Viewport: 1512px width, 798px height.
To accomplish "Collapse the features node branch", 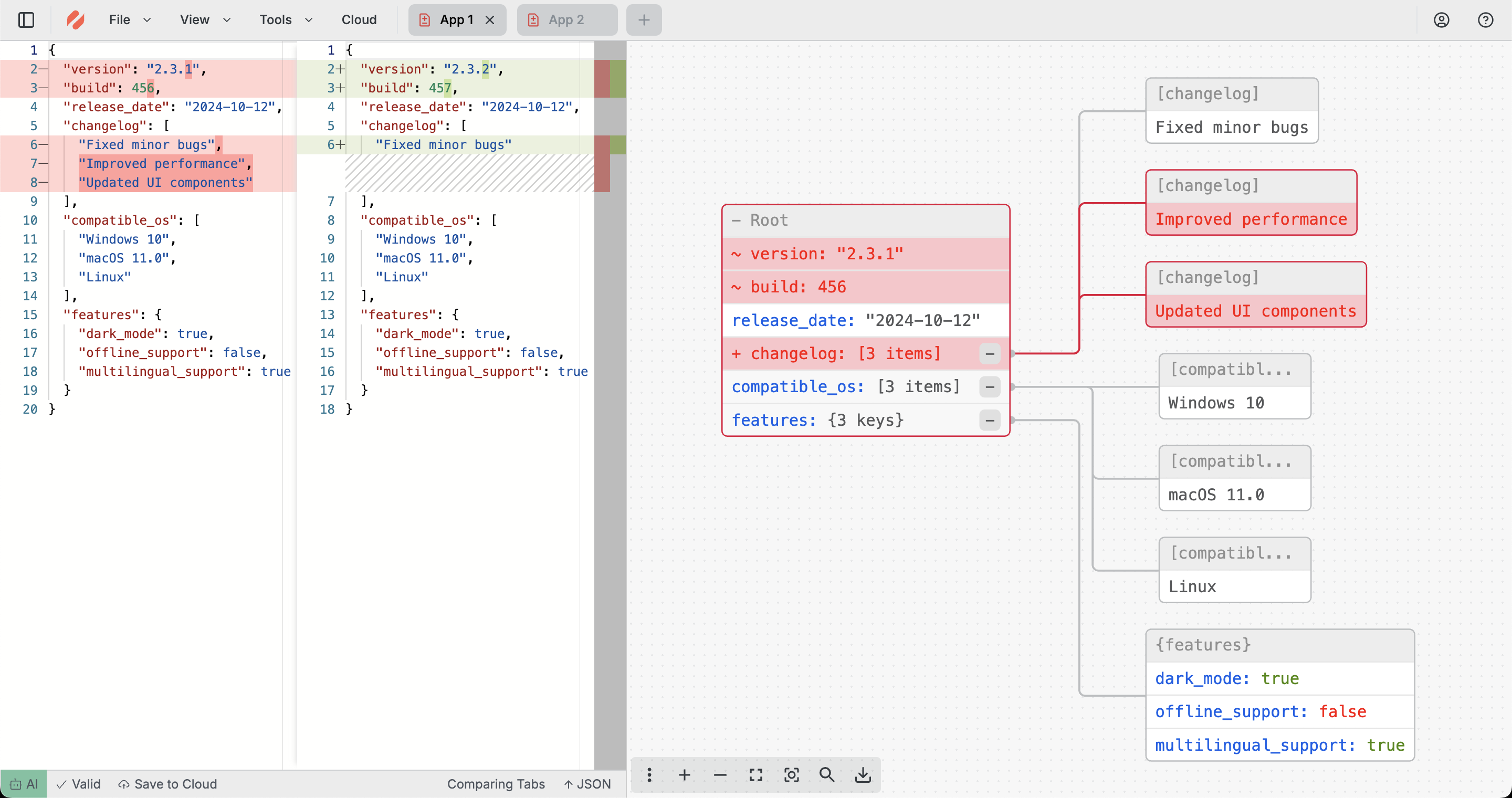I will pyautogui.click(x=990, y=420).
